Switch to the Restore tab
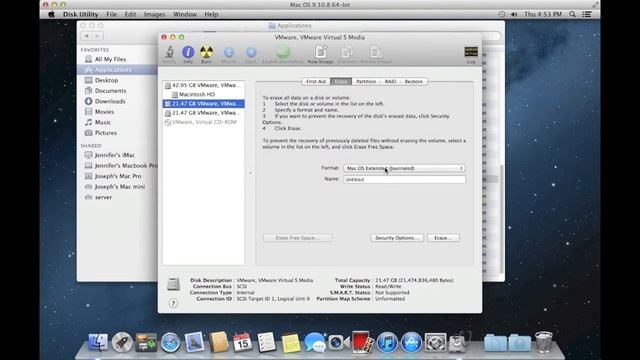The width and height of the screenshot is (640, 360). tap(413, 82)
